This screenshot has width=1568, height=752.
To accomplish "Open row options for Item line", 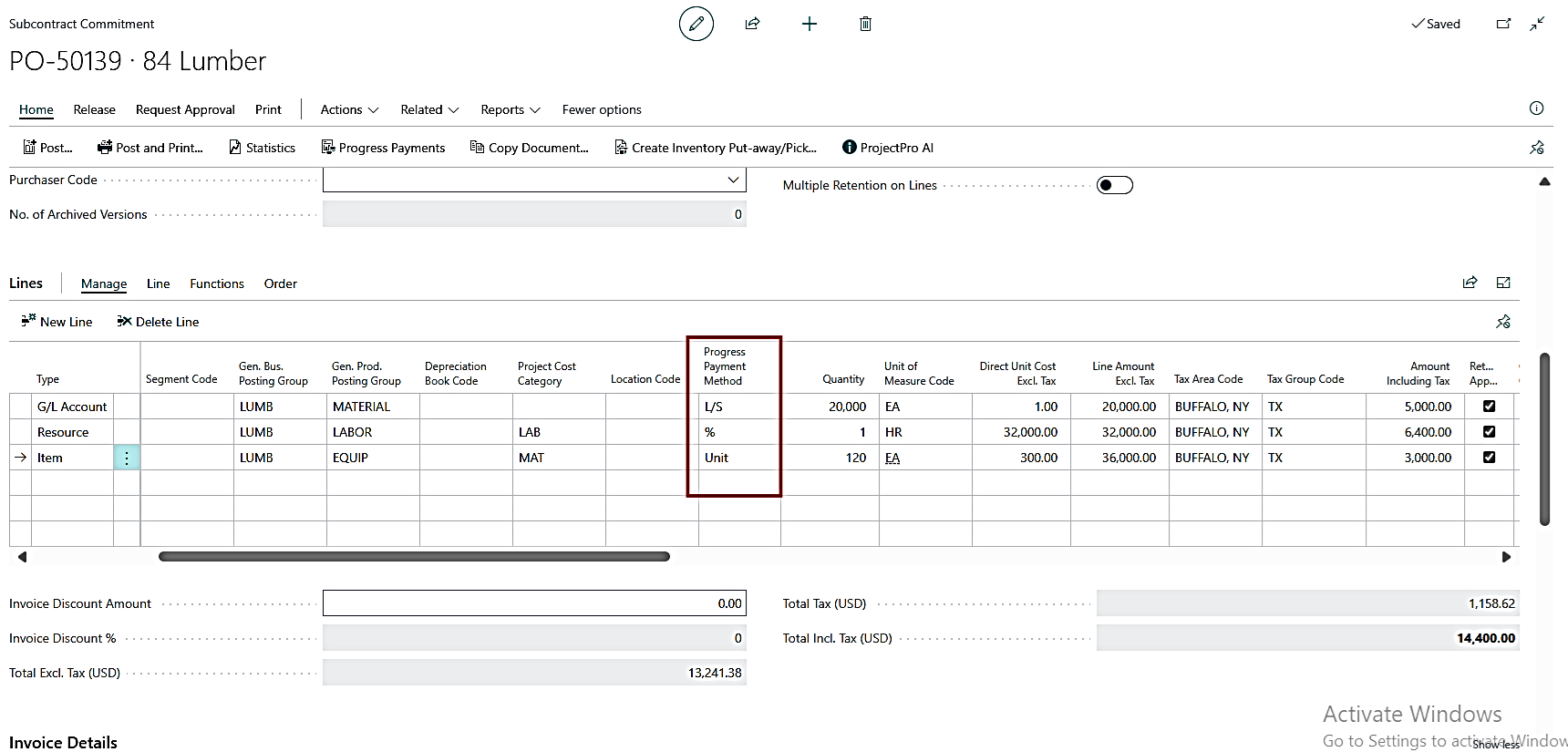I will [127, 458].
